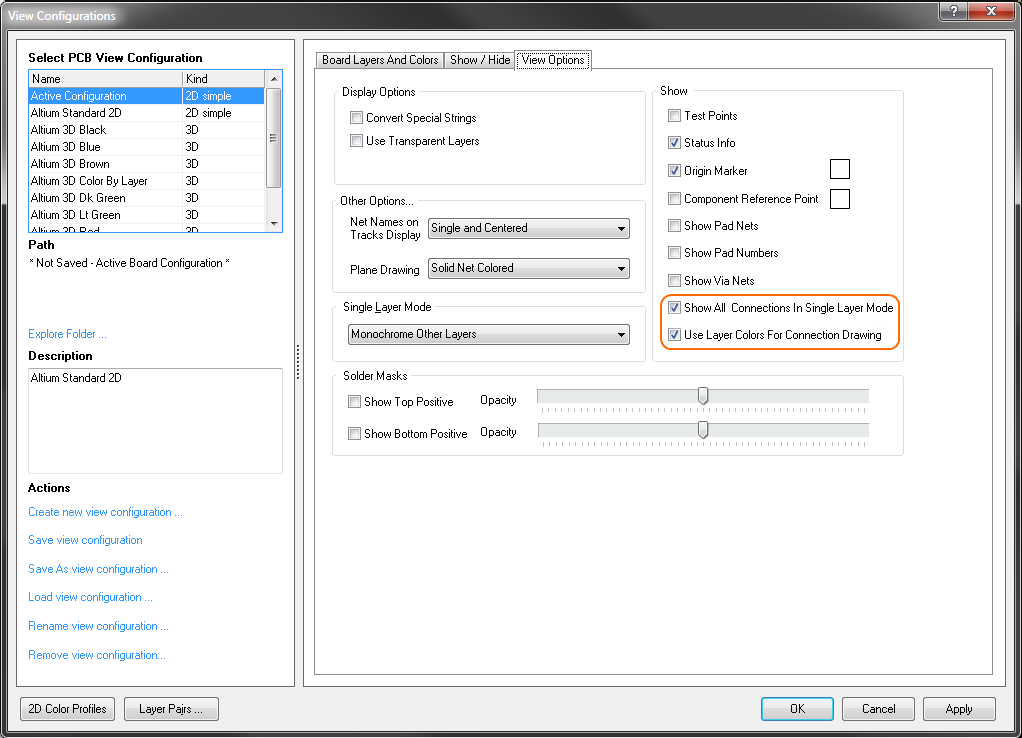Click the Explore Folder link
Screen dimensions: 1022x738
(67, 334)
